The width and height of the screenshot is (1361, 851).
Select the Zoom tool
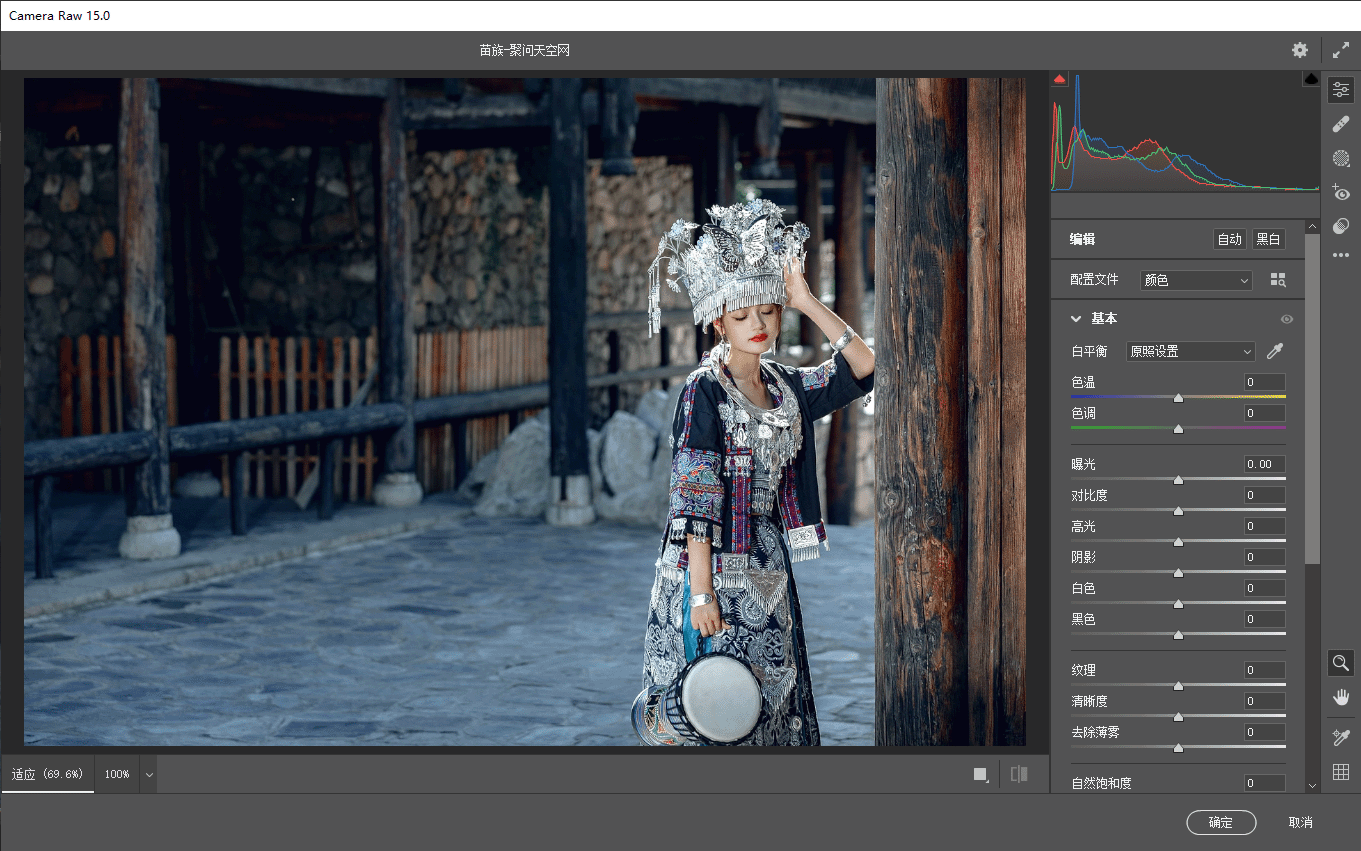(1341, 662)
